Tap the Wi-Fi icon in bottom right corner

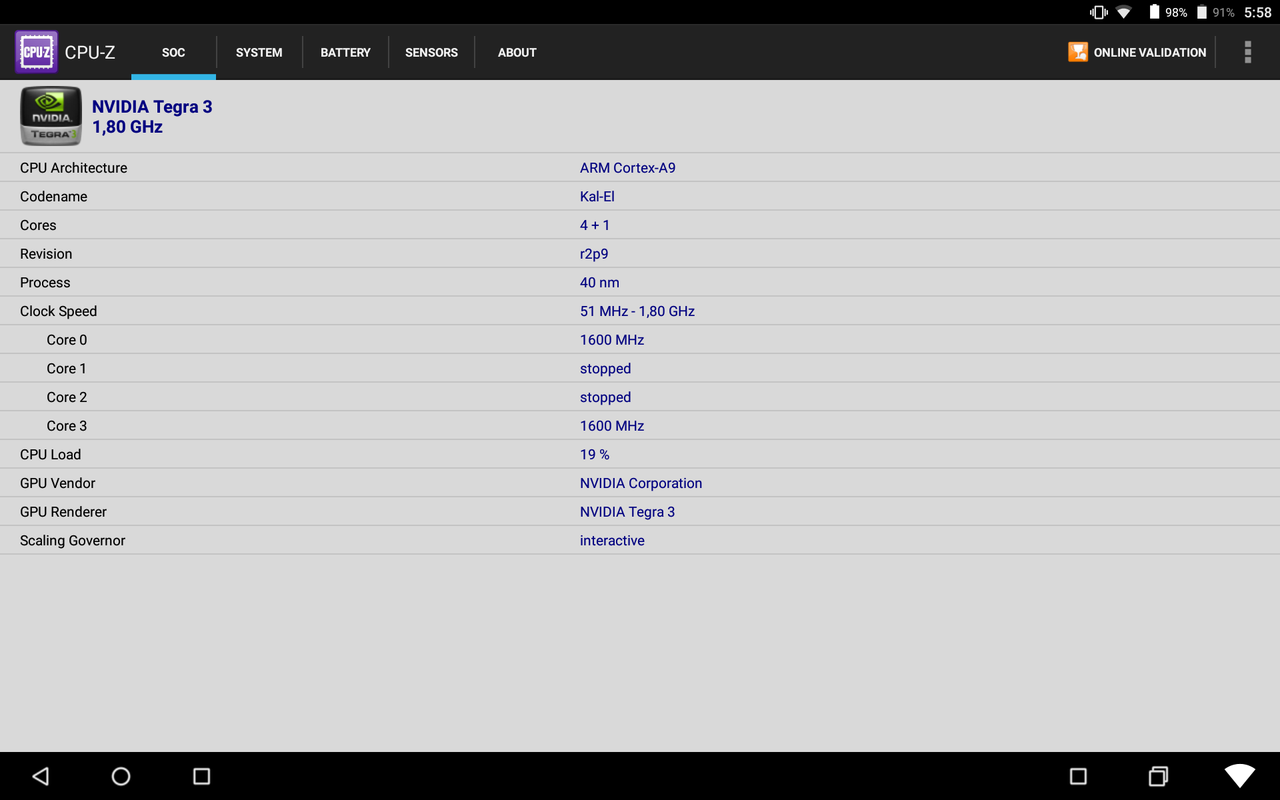click(x=1240, y=776)
